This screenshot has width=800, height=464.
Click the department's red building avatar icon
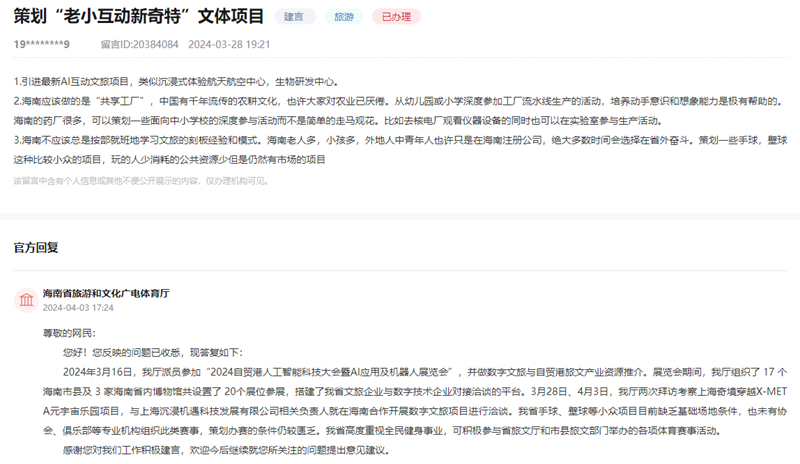[x=25, y=300]
